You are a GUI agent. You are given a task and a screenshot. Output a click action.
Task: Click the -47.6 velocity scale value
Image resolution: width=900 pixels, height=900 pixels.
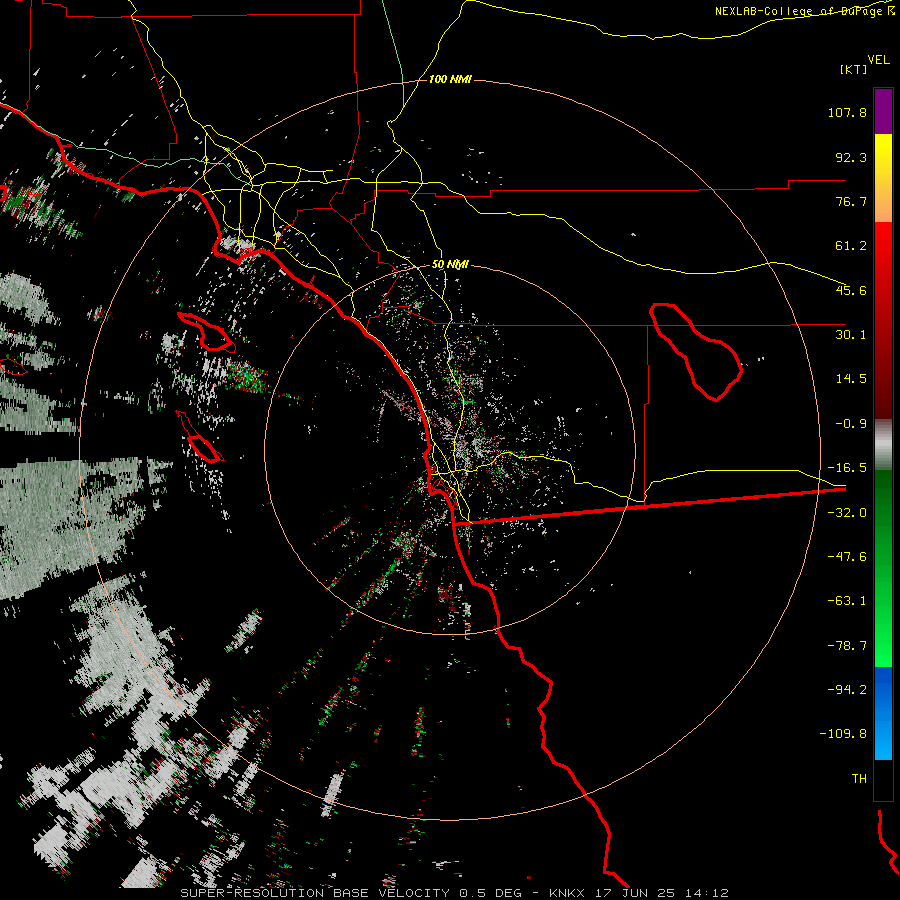(x=847, y=557)
